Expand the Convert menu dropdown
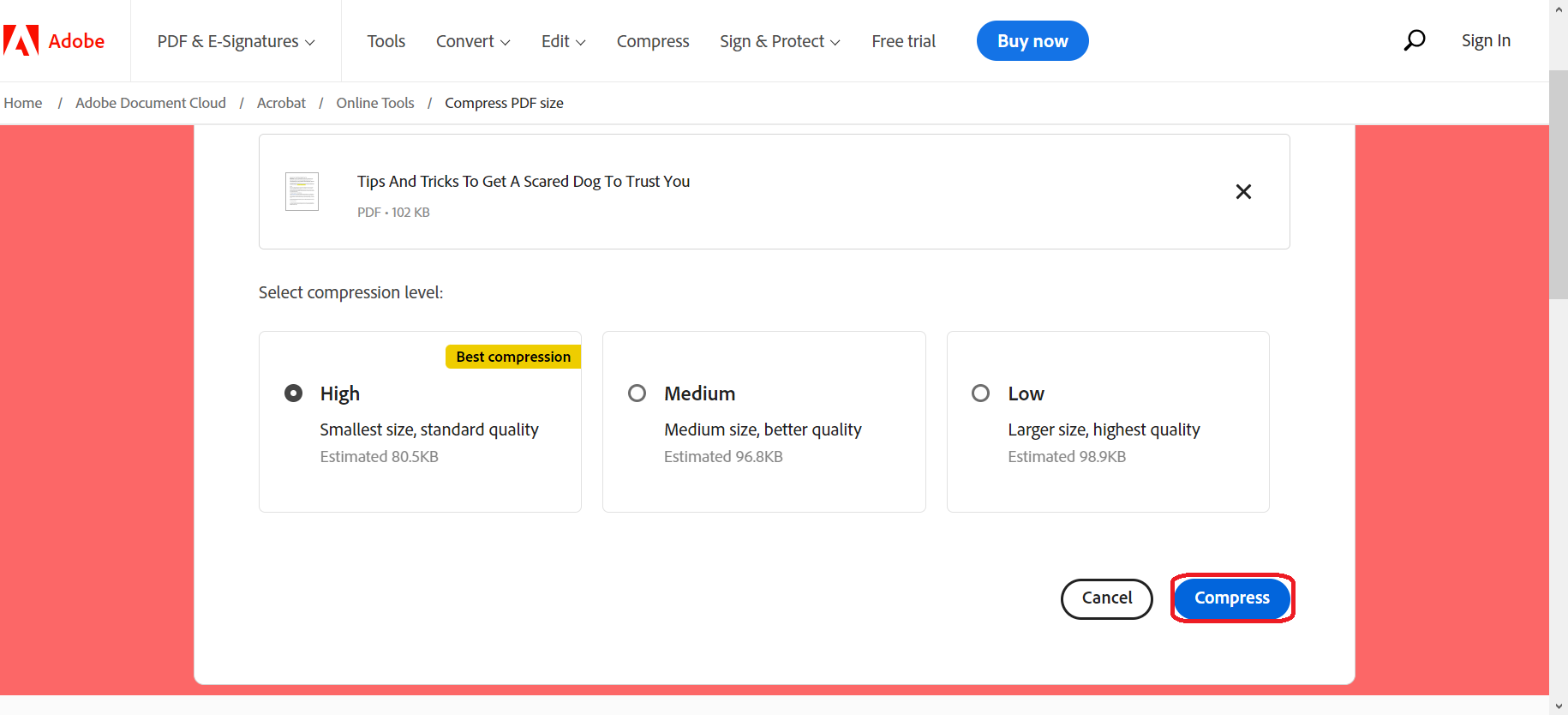 tap(473, 41)
